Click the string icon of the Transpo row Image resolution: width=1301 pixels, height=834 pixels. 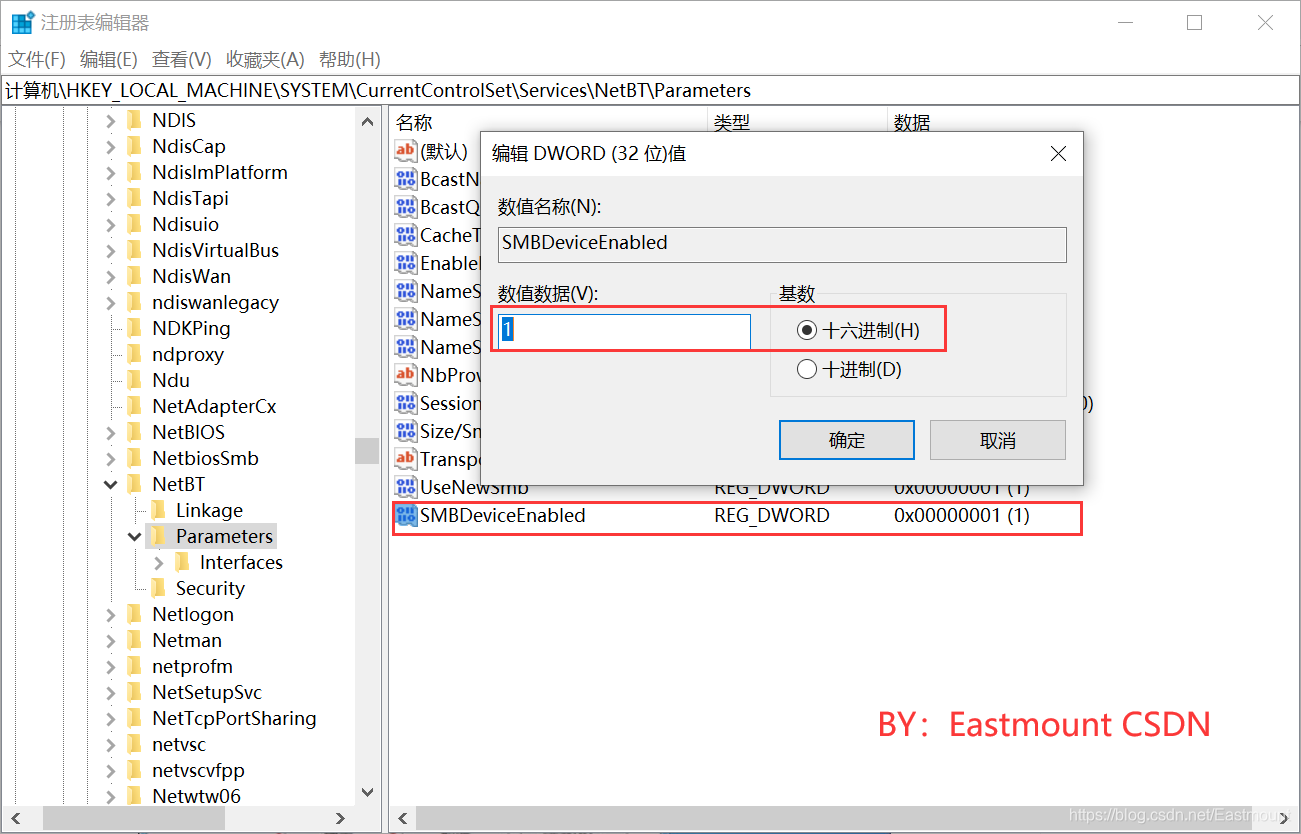406,459
